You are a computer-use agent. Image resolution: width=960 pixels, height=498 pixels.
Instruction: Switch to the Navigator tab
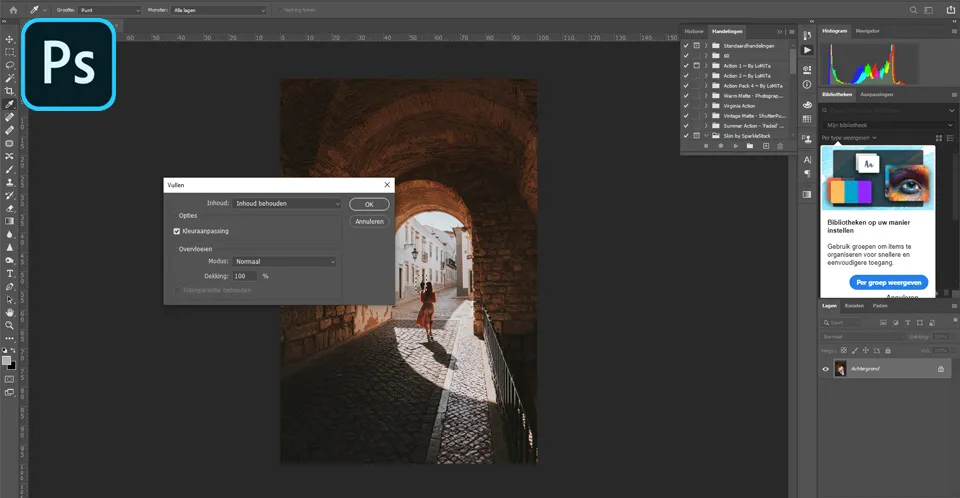pos(867,31)
